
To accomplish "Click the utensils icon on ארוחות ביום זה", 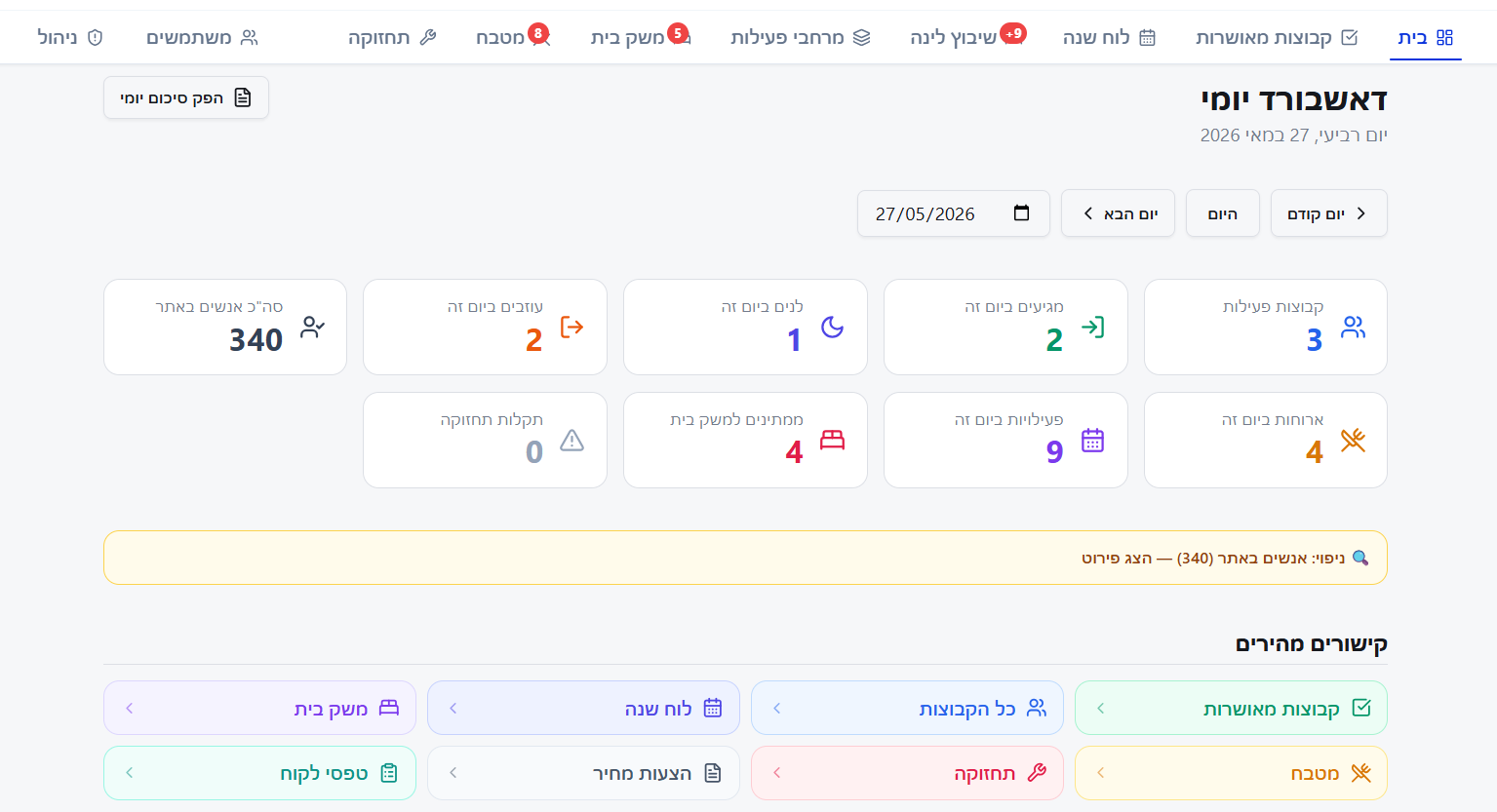I will [1353, 441].
